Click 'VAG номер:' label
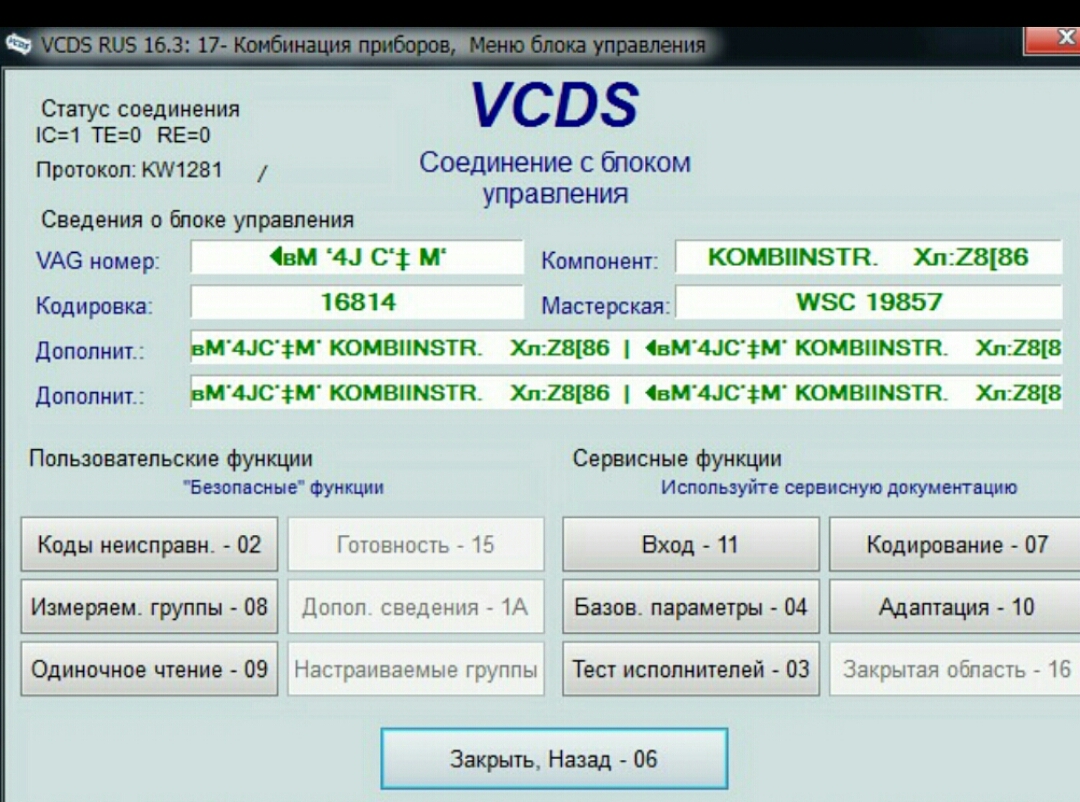 tap(98, 261)
